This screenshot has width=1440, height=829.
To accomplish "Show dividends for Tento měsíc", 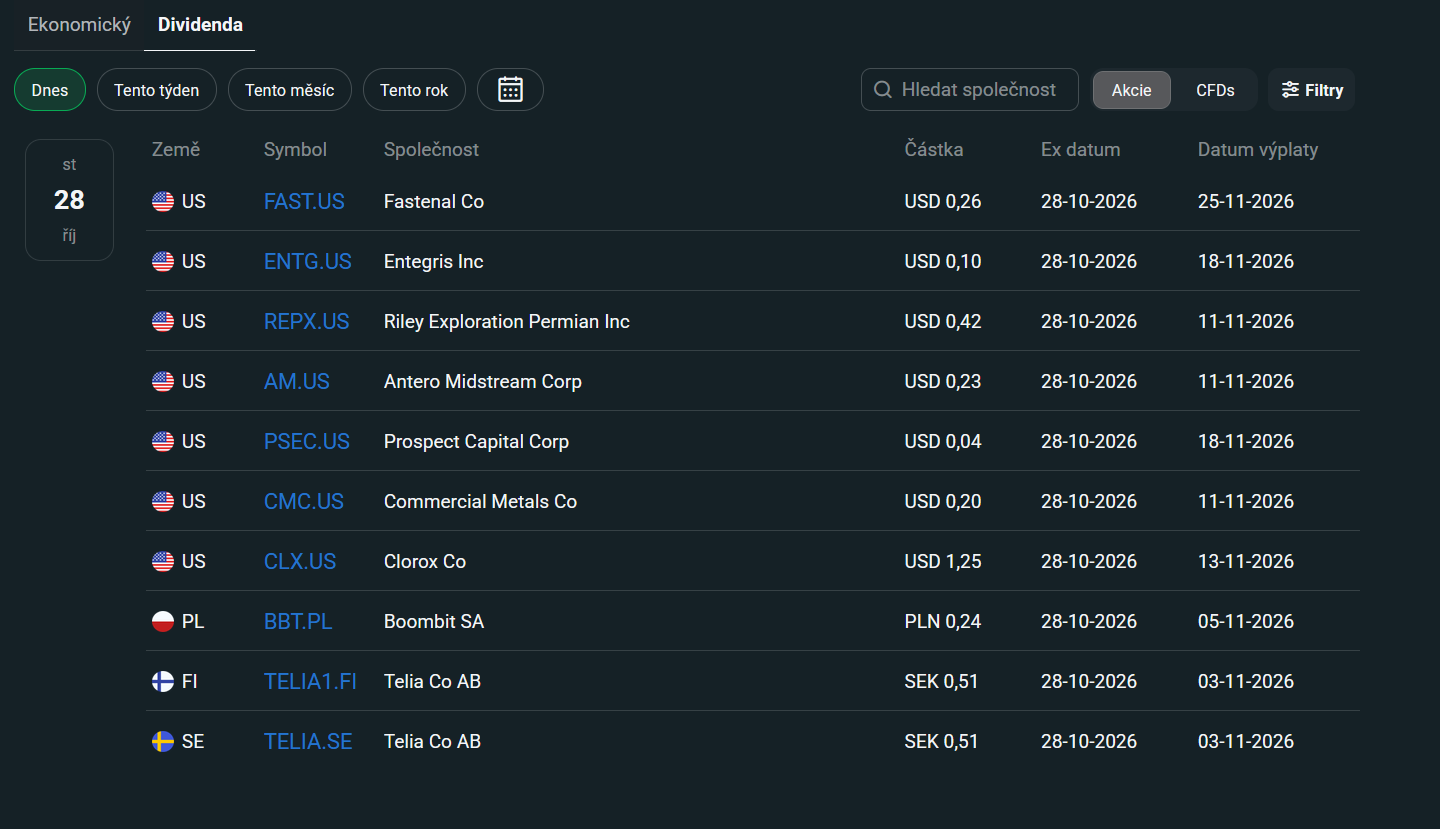I will point(290,90).
